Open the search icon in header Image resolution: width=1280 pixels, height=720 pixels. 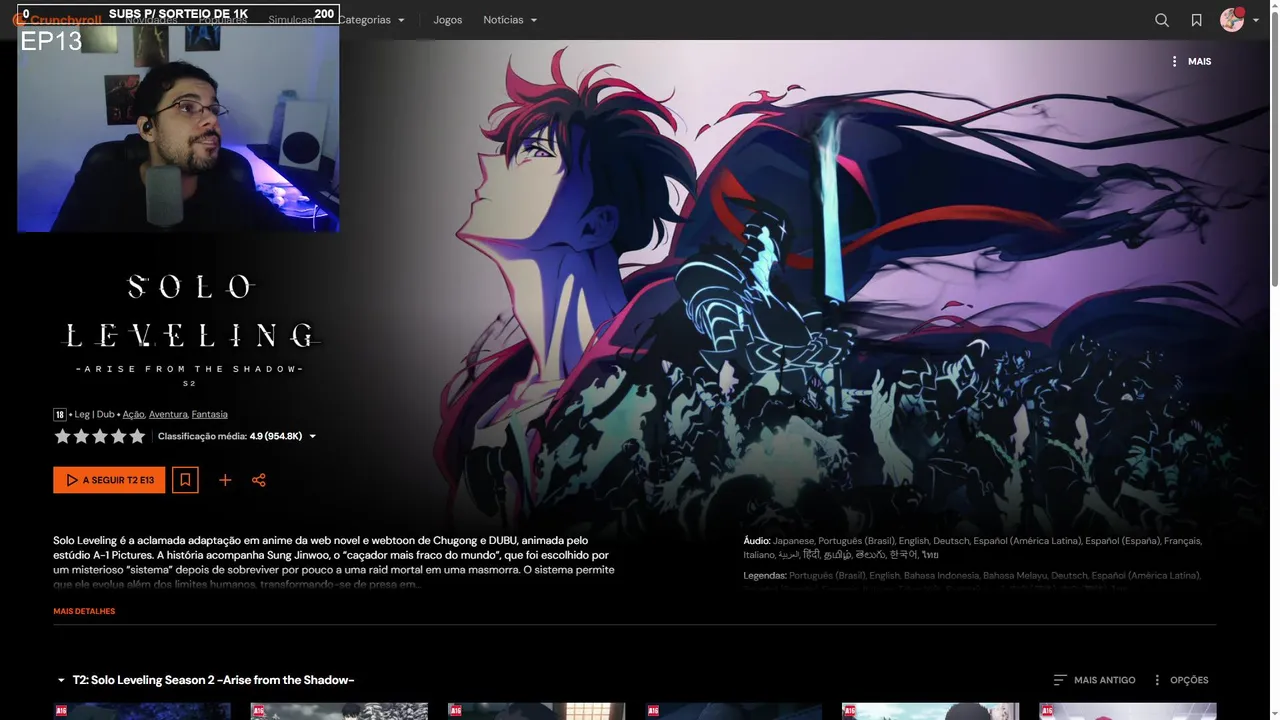coord(1162,20)
